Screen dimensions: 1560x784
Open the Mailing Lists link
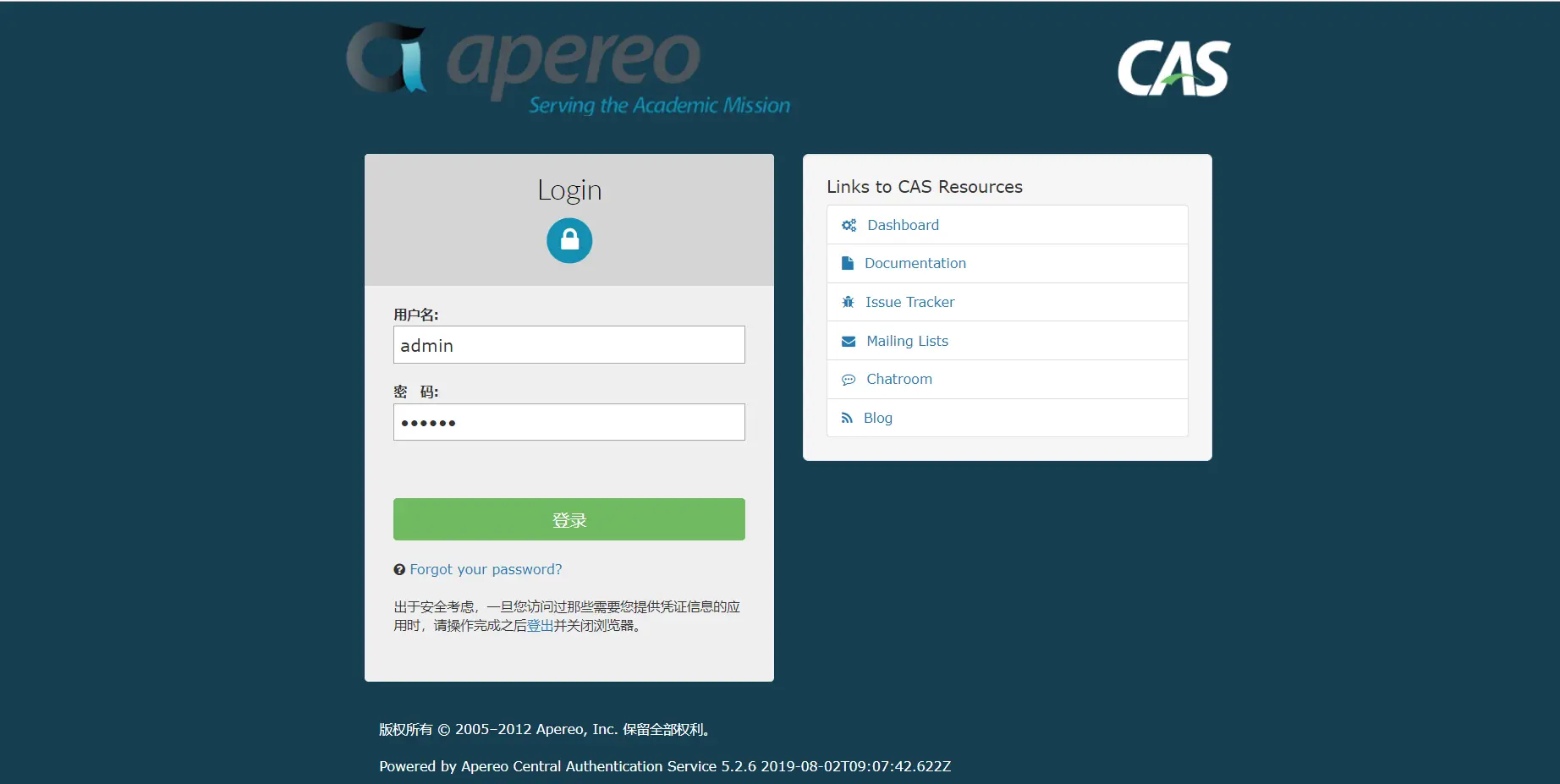(x=907, y=341)
